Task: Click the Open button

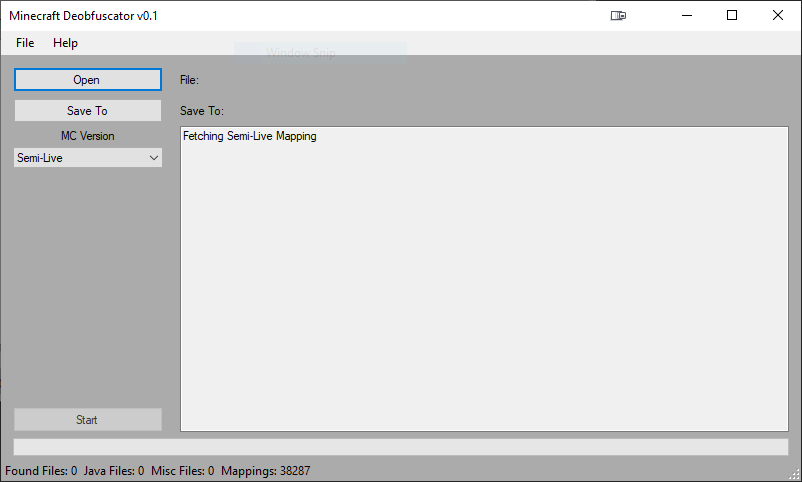Action: tap(88, 80)
